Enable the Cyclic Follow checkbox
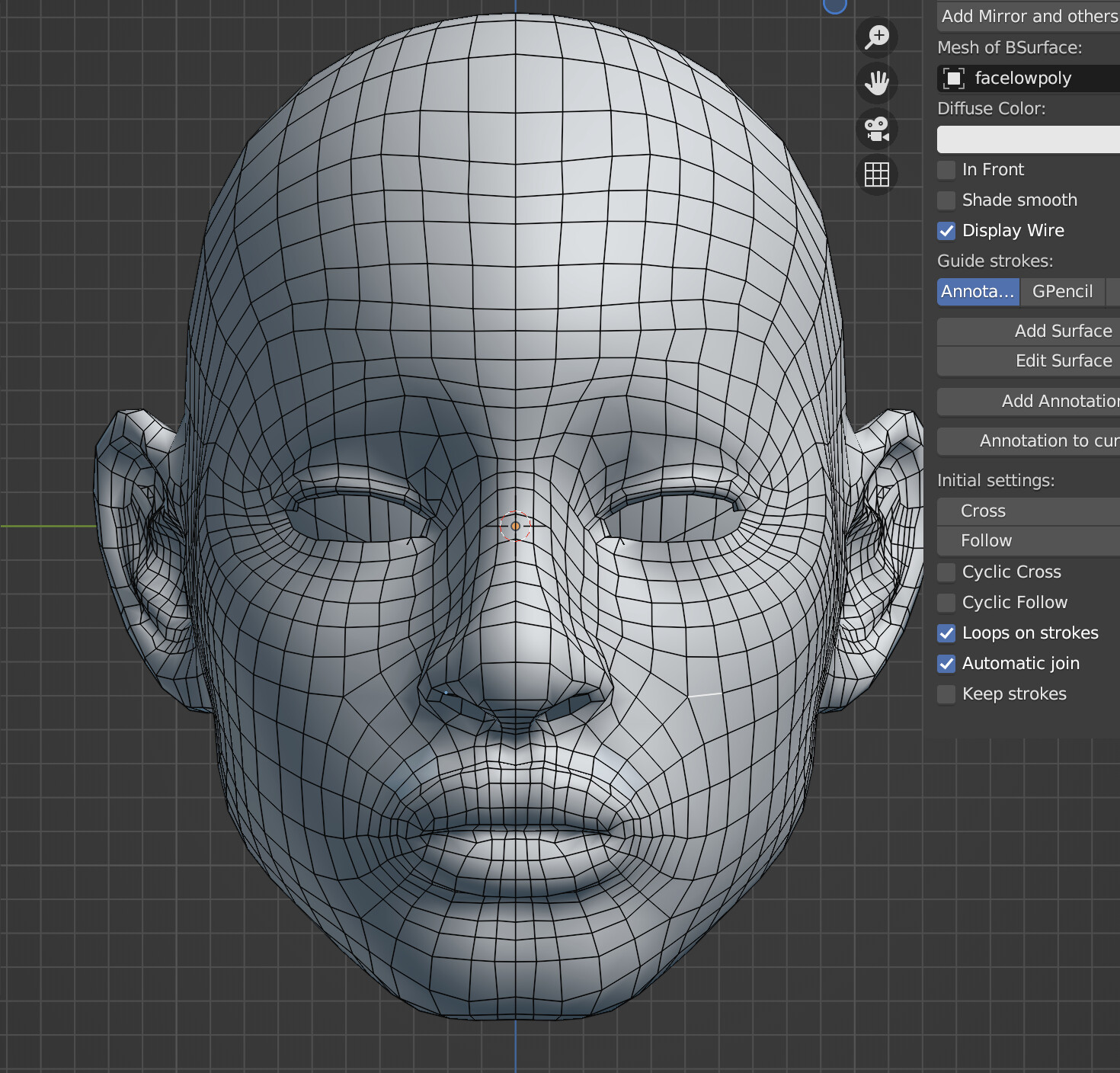The width and height of the screenshot is (1120, 1073). (x=946, y=603)
